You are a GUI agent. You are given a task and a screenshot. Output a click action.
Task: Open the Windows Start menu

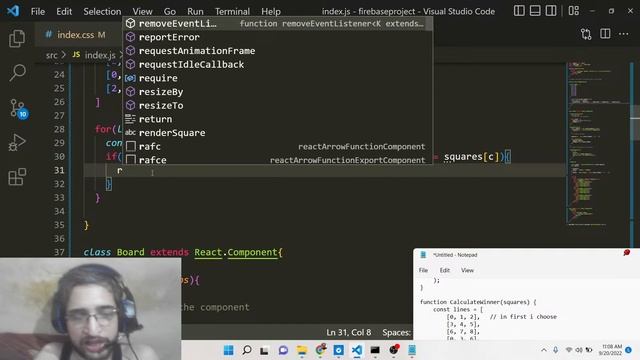pyautogui.click(x=229, y=350)
